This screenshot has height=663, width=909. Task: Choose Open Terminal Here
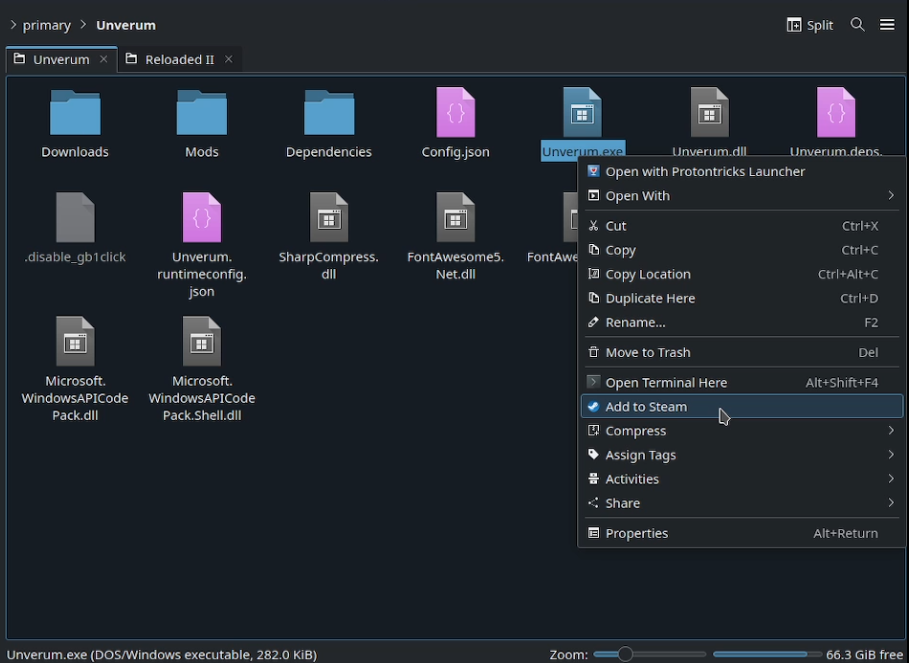742,382
